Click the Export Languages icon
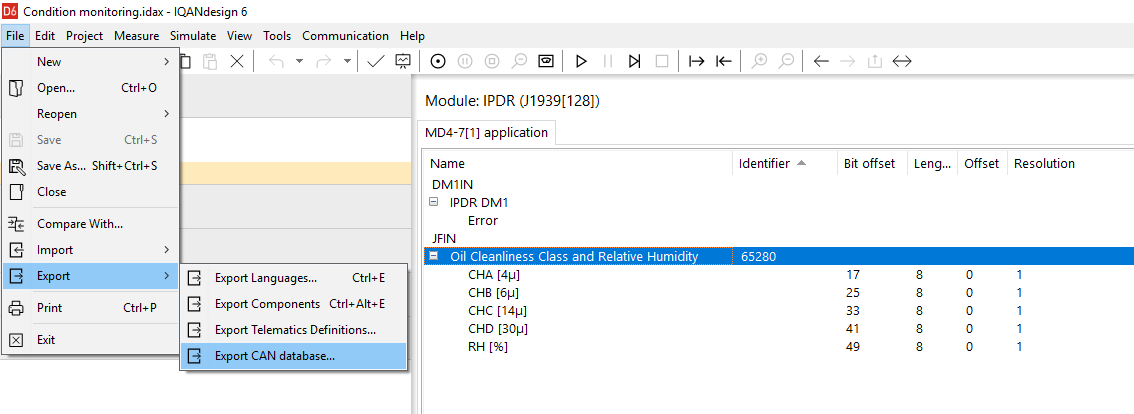Viewport: 1134px width, 414px height. (x=195, y=278)
